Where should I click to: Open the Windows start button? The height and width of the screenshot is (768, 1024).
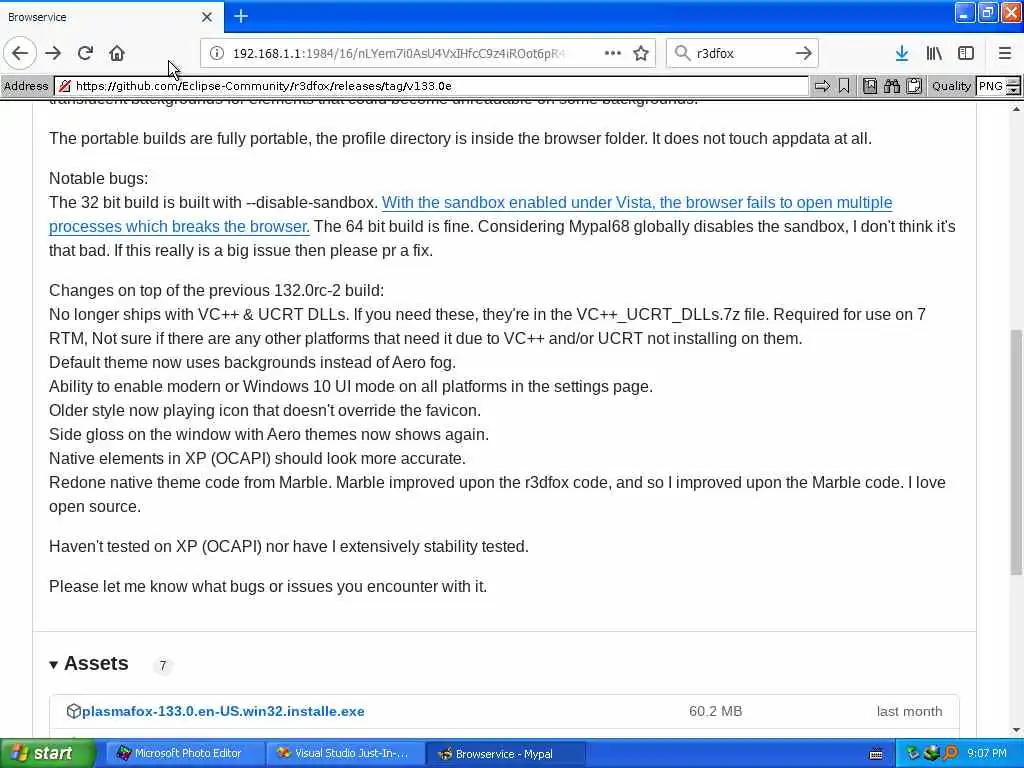coord(48,753)
